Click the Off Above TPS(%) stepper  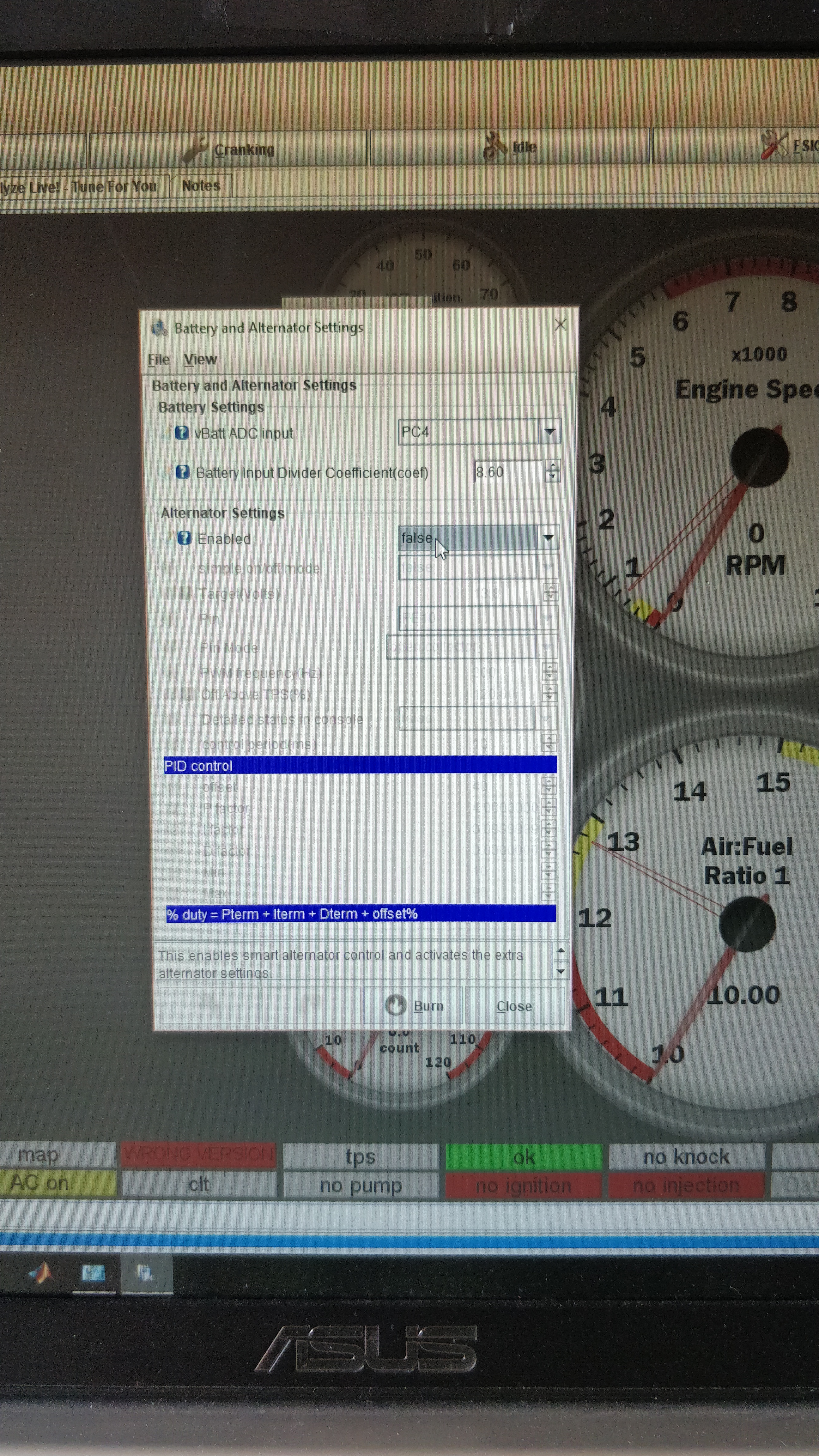tap(549, 693)
